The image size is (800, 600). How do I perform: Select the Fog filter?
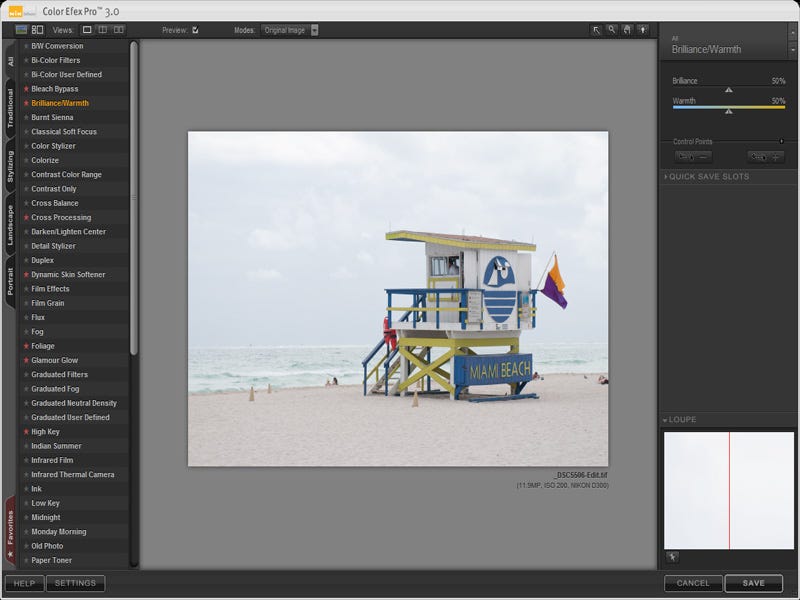click(37, 332)
